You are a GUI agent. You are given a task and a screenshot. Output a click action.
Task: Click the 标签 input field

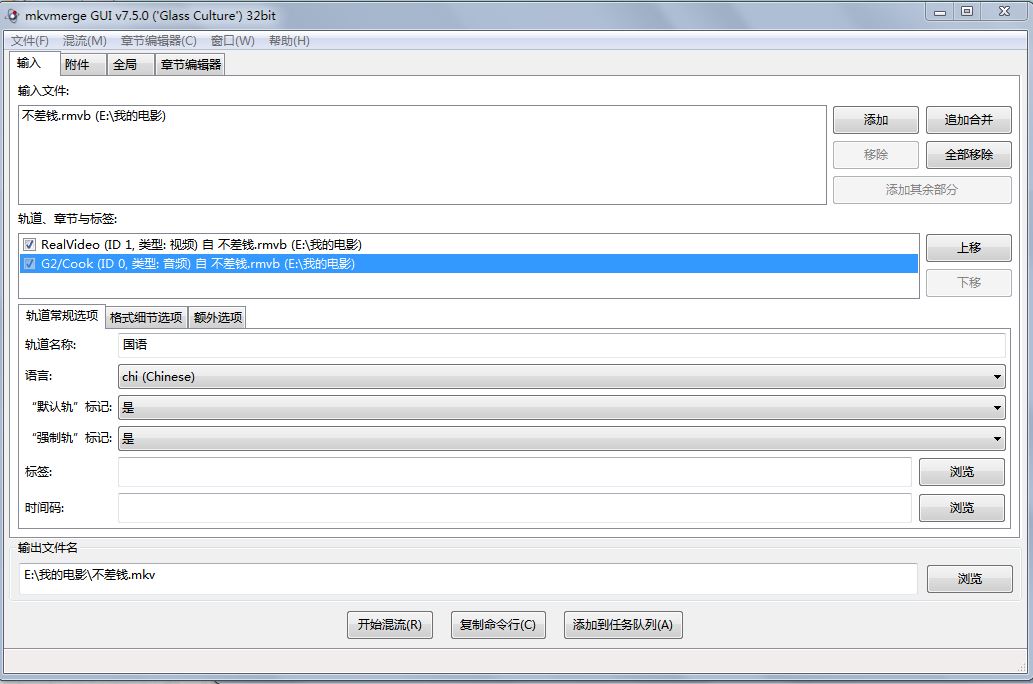[515, 472]
